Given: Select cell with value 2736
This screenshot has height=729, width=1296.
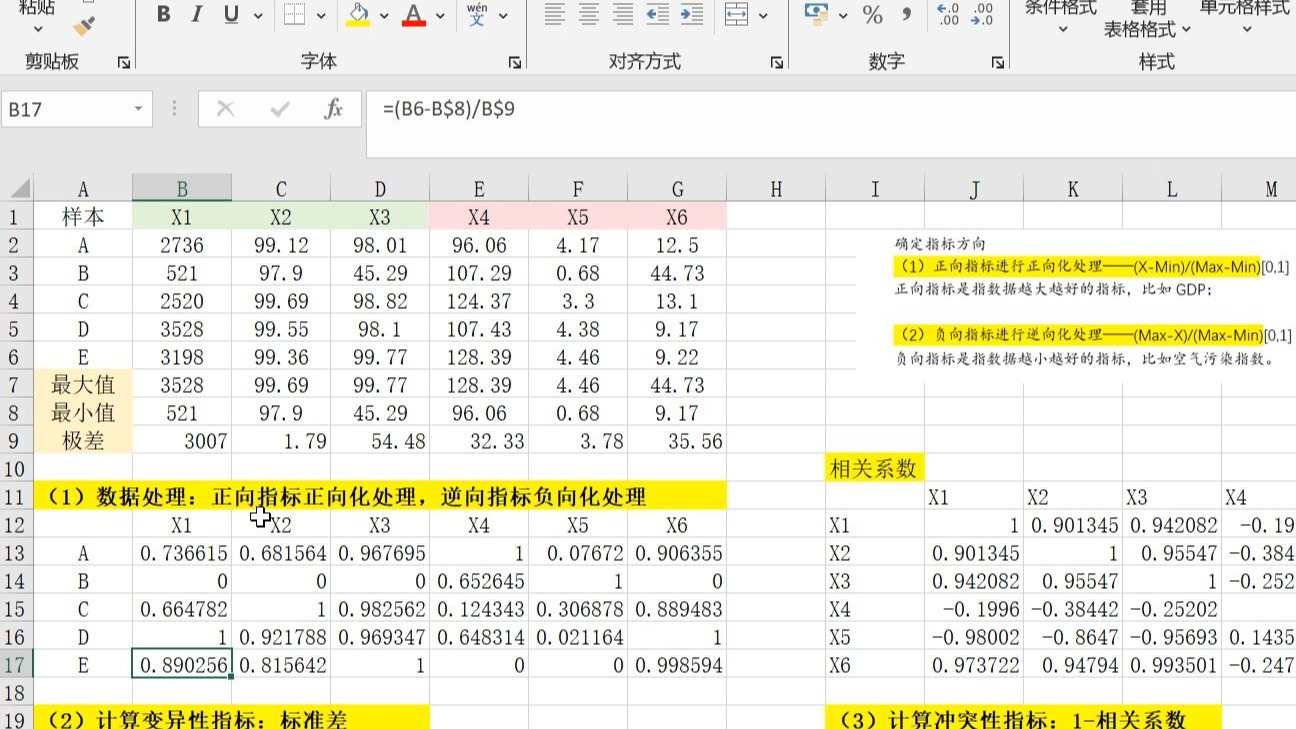Looking at the screenshot, I should 182,245.
